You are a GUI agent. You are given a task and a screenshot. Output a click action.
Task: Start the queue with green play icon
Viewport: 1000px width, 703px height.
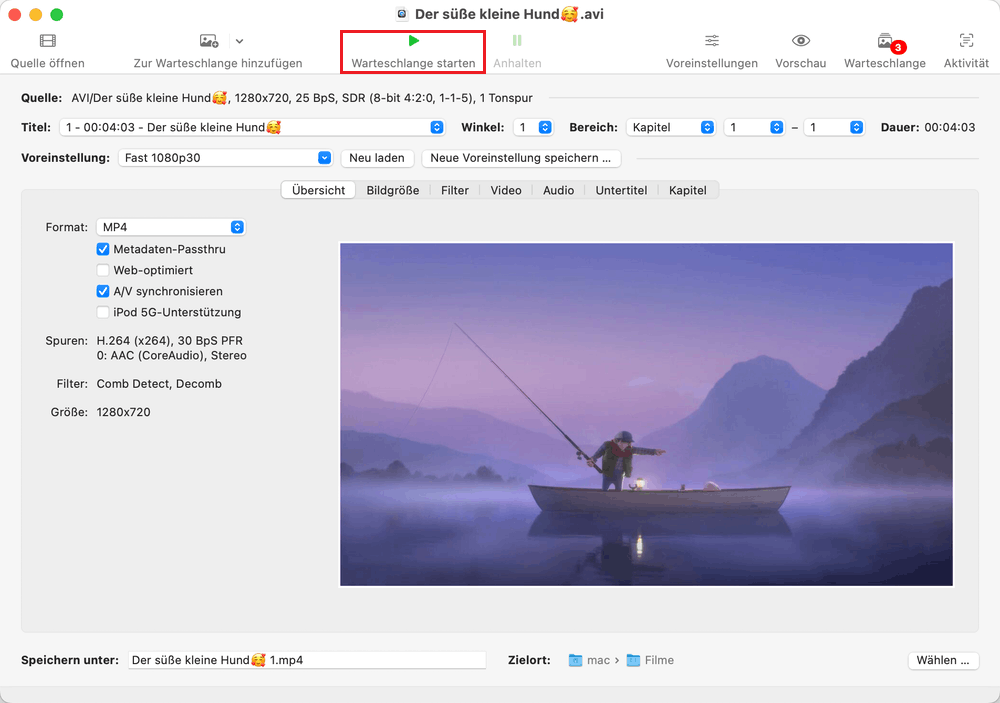tap(413, 41)
